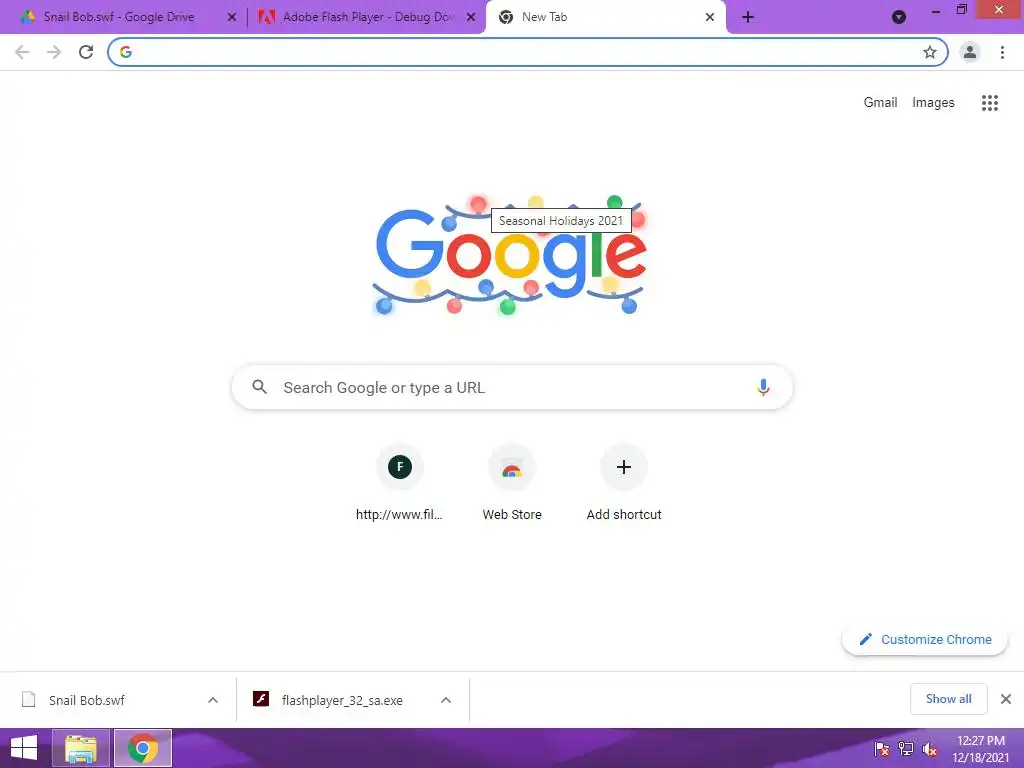Open a new tab with plus button
Viewport: 1024px width, 768px height.
coord(748,17)
